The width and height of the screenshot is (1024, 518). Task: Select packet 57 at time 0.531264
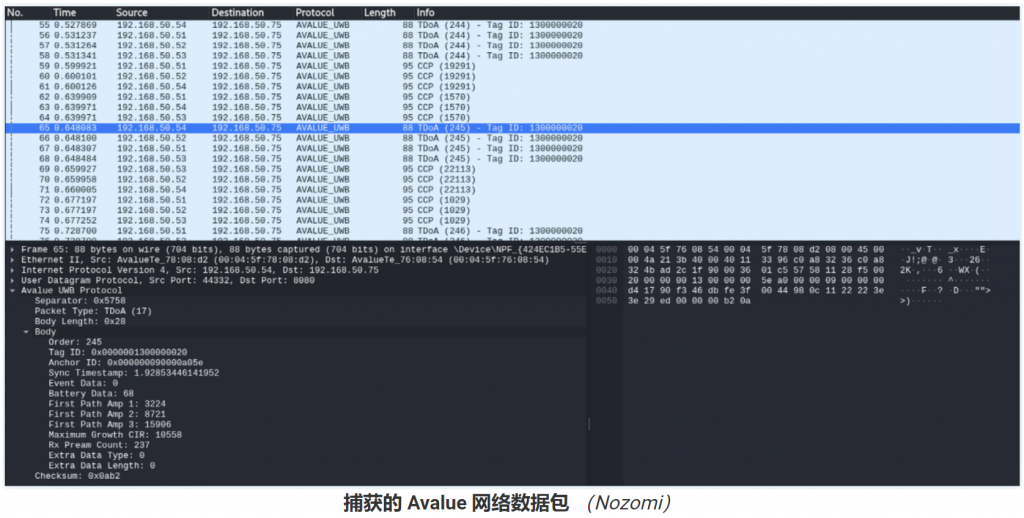pos(513,46)
